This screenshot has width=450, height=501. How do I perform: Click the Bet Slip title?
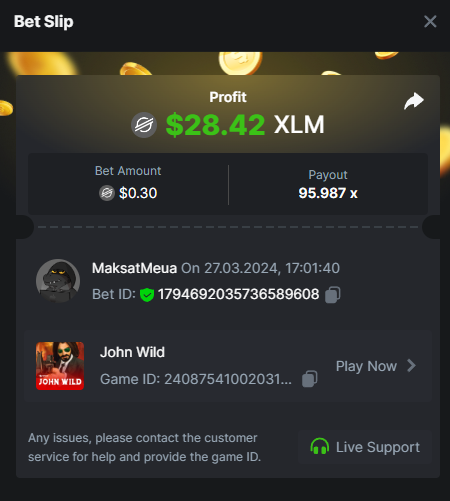(44, 22)
